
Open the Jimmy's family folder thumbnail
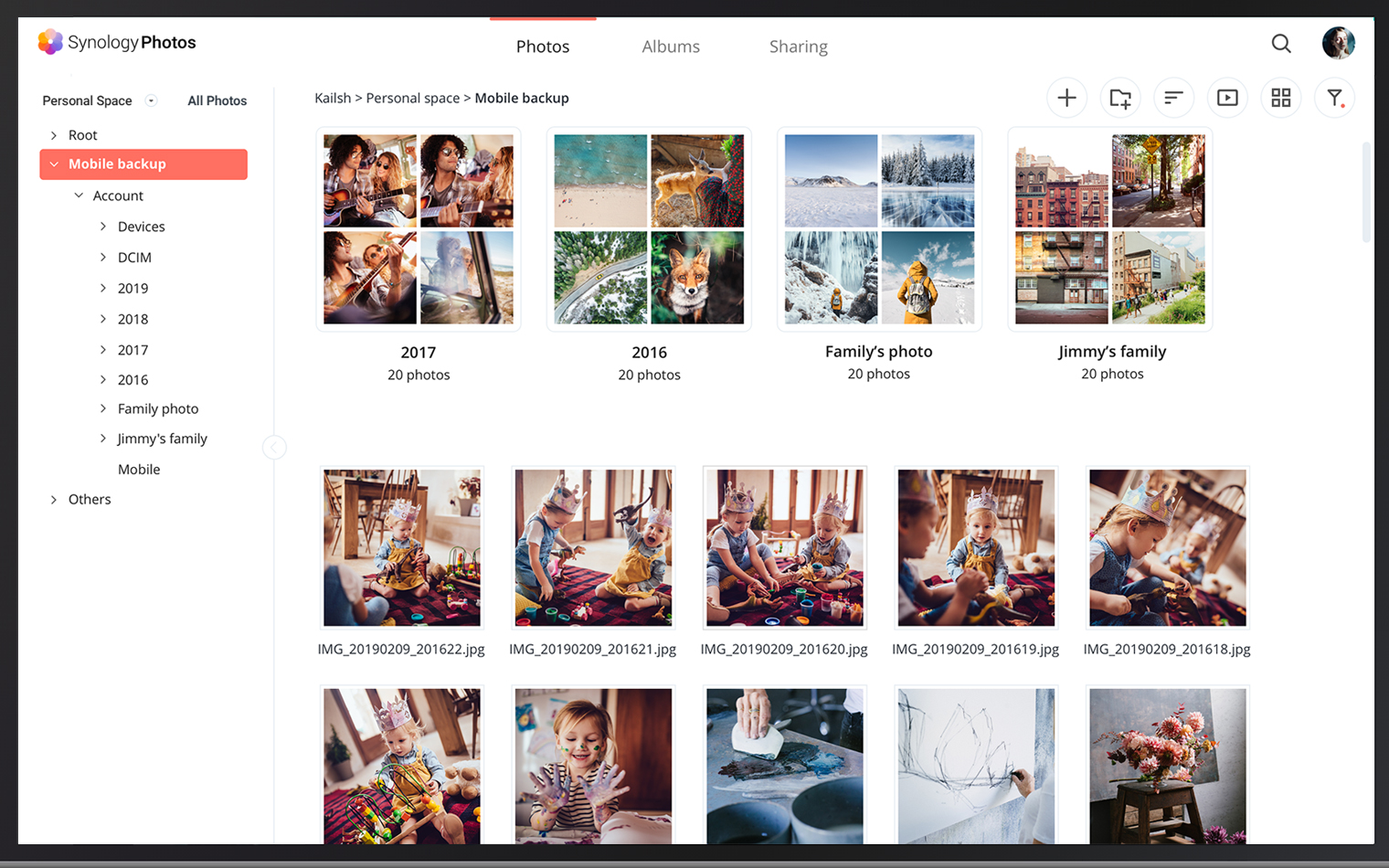click(1110, 229)
